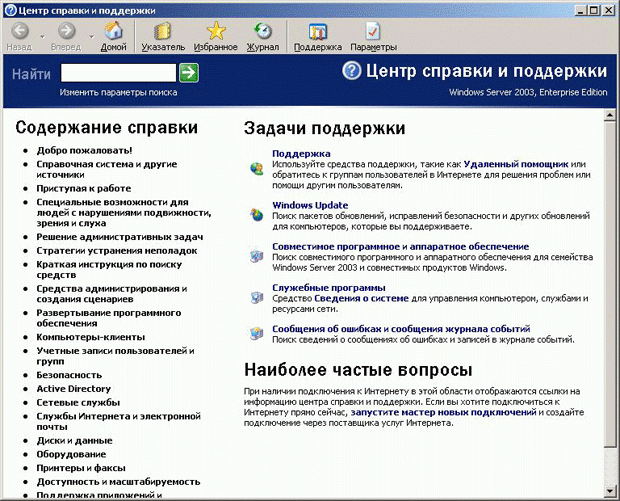Screen dimensions: 620x501
Task: Click icon beside Сообщения об ошибках
Action: [x=257, y=333]
